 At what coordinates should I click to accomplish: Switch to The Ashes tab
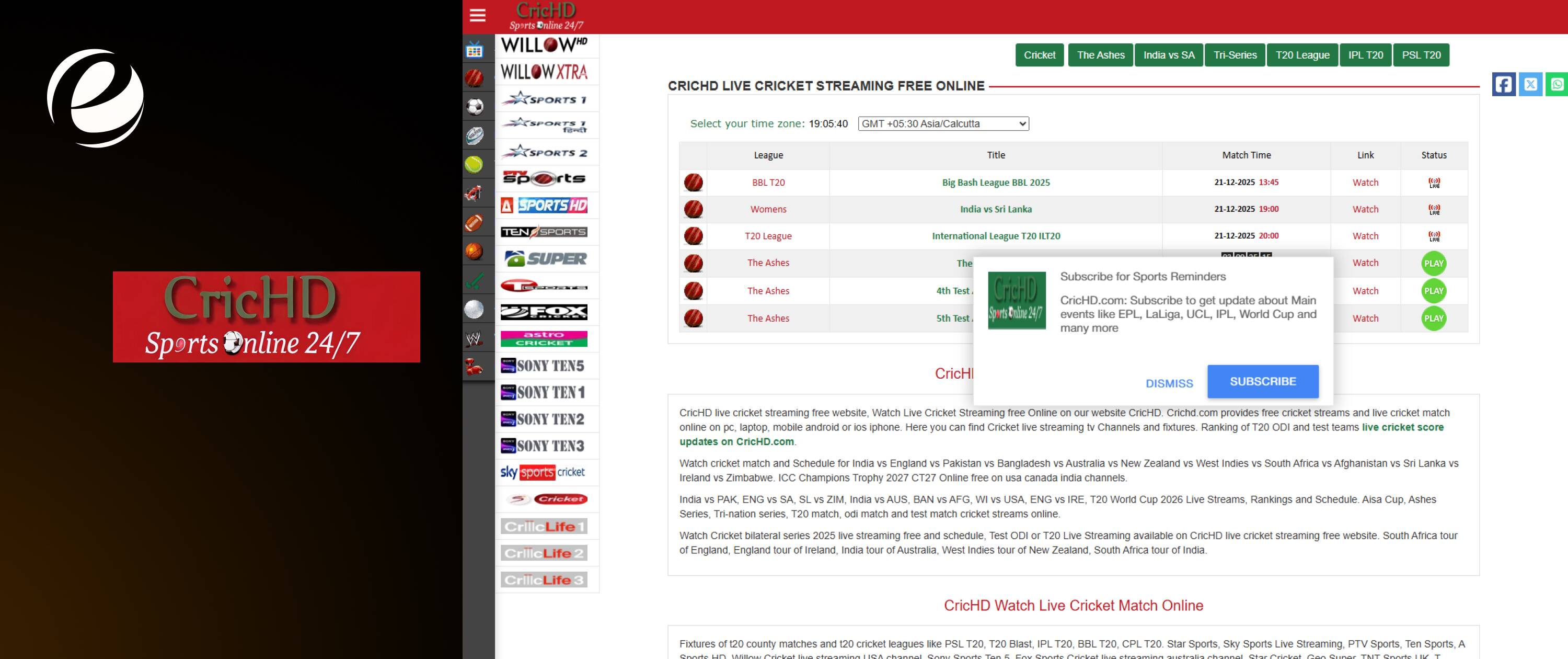1101,55
